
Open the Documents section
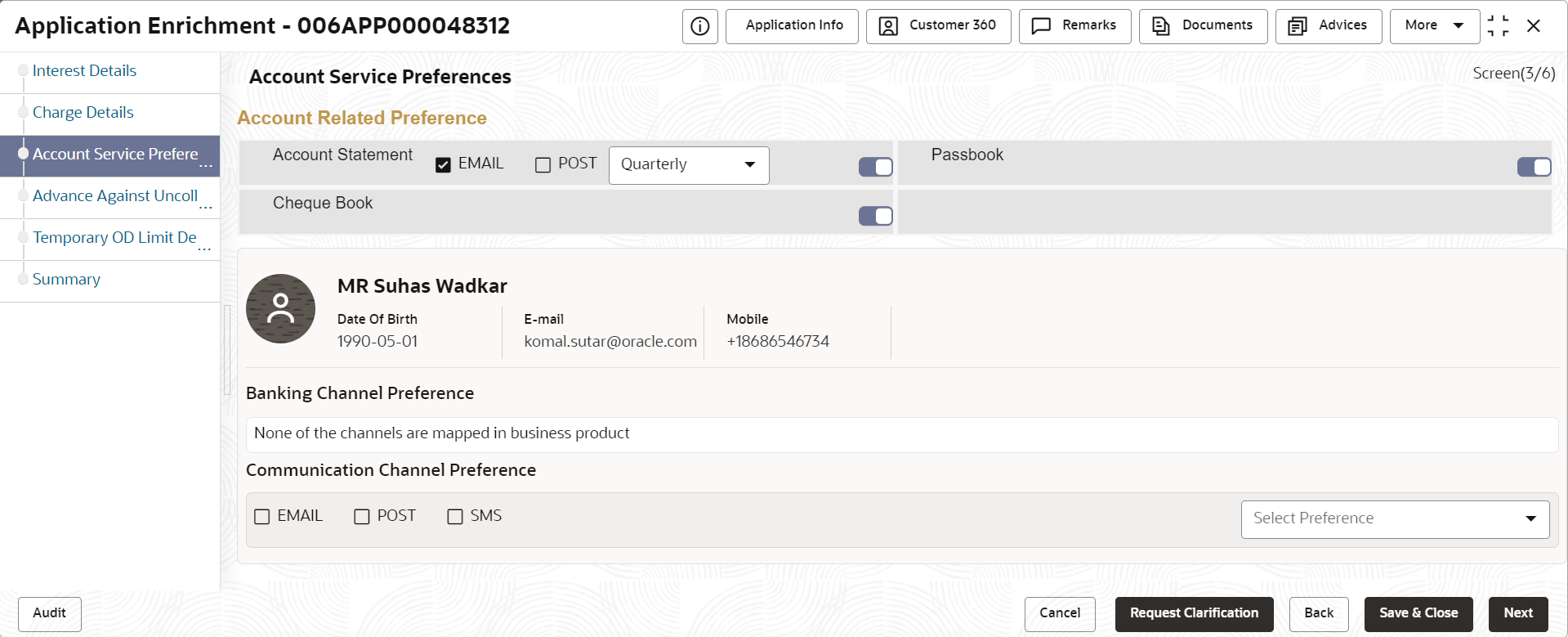pyautogui.click(x=1203, y=26)
